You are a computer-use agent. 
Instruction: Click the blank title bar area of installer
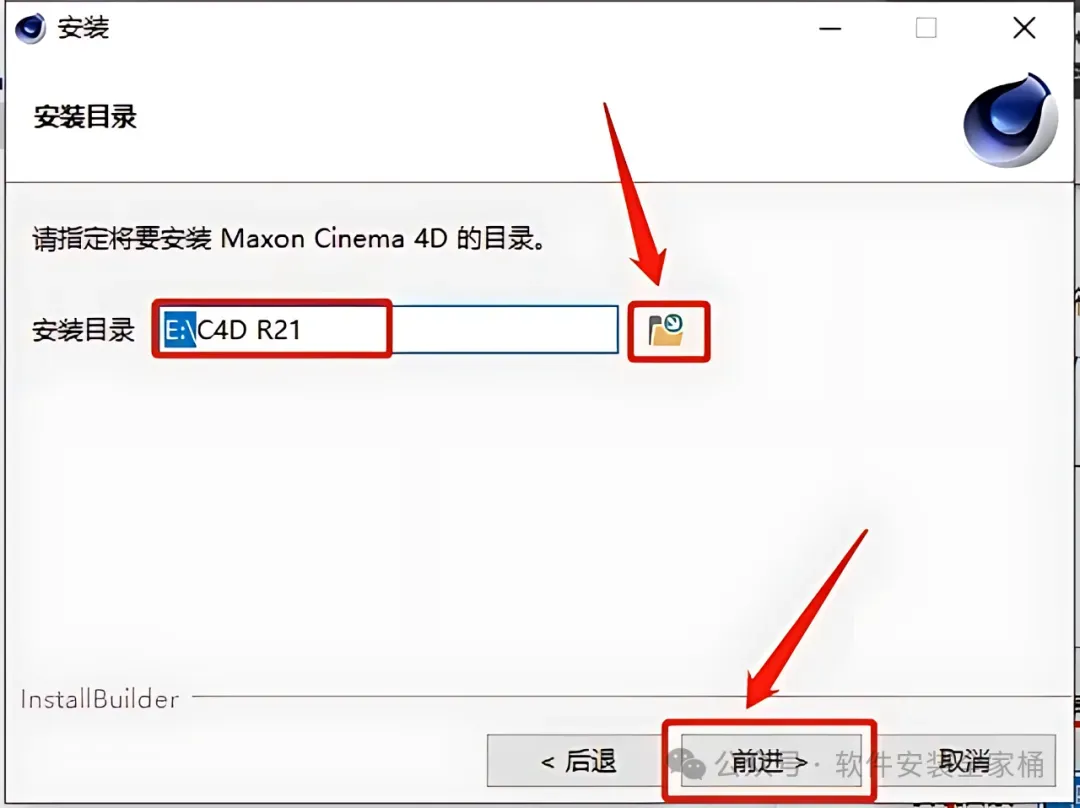(455, 28)
